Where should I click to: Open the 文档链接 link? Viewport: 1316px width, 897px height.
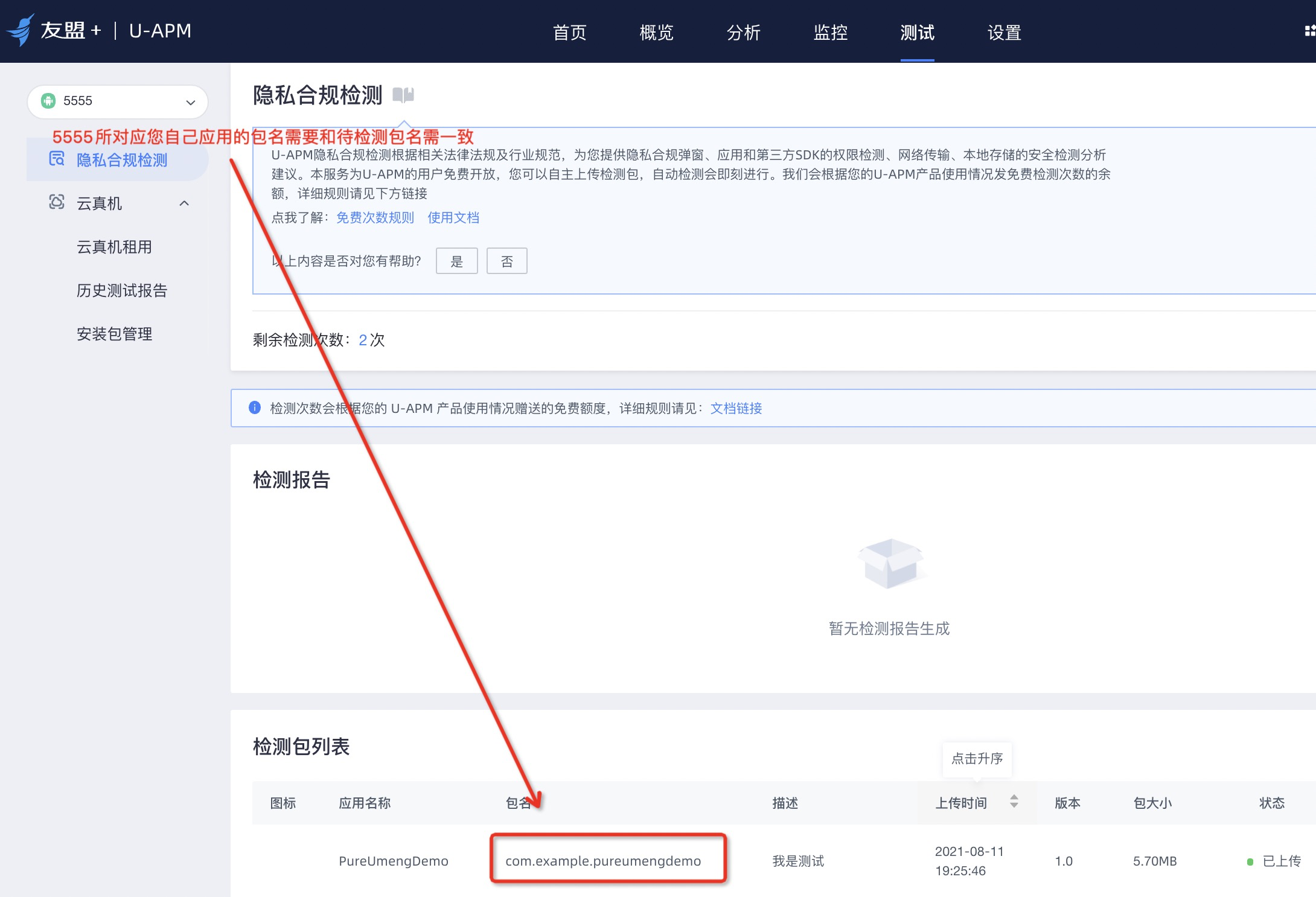[x=736, y=409]
